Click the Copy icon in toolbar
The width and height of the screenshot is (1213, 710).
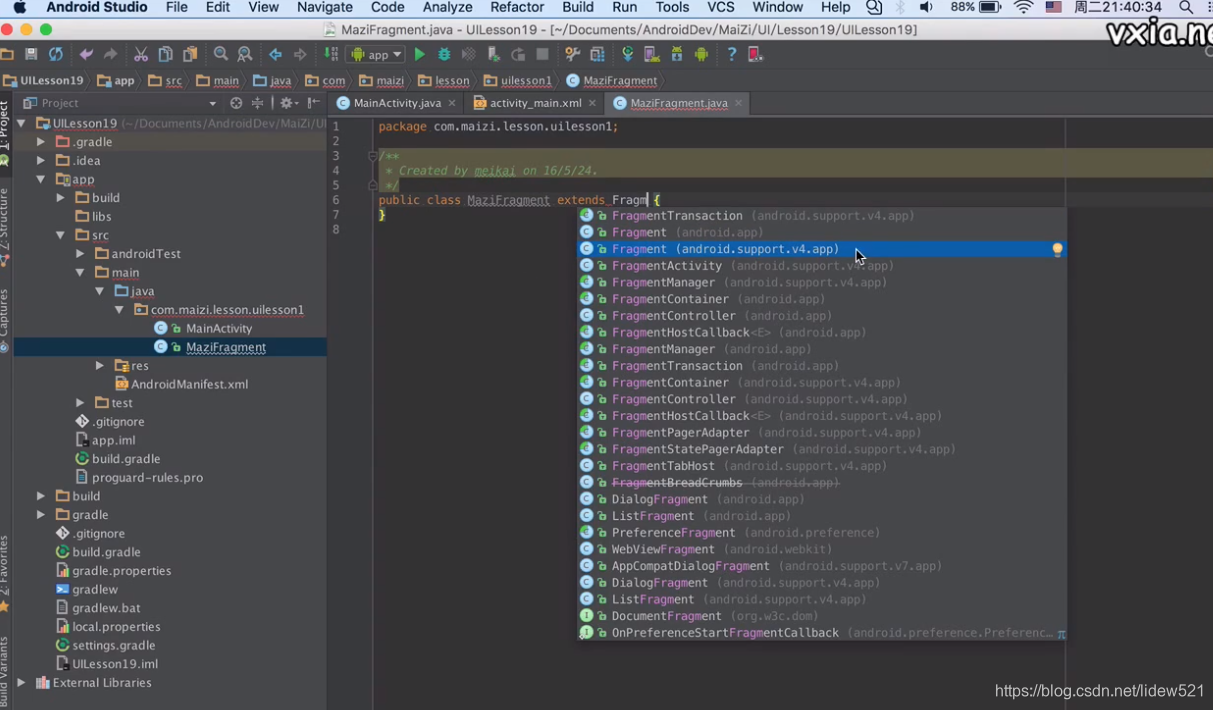click(x=165, y=54)
